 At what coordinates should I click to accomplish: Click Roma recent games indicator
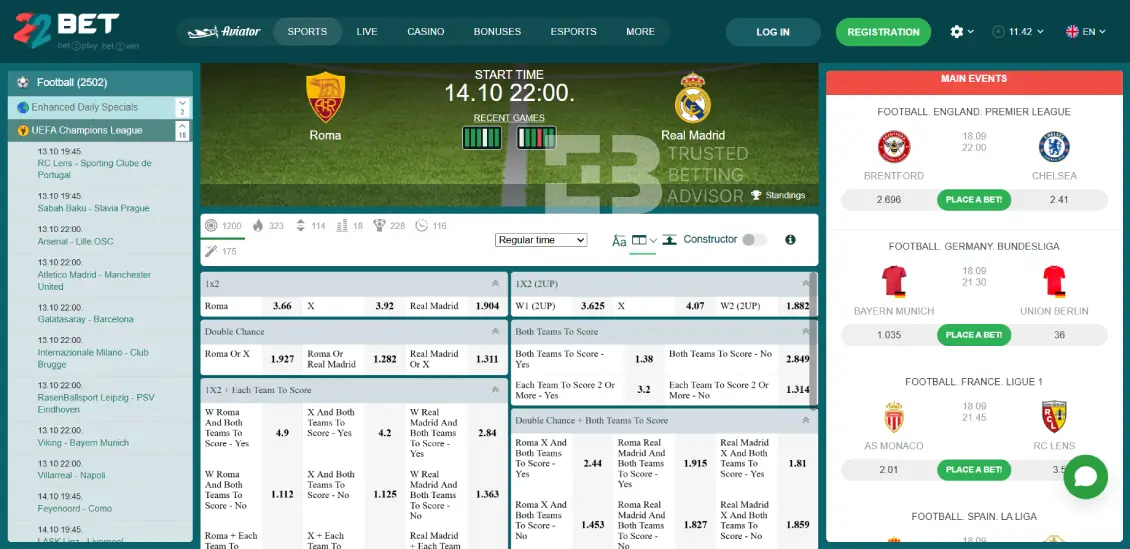(x=482, y=138)
